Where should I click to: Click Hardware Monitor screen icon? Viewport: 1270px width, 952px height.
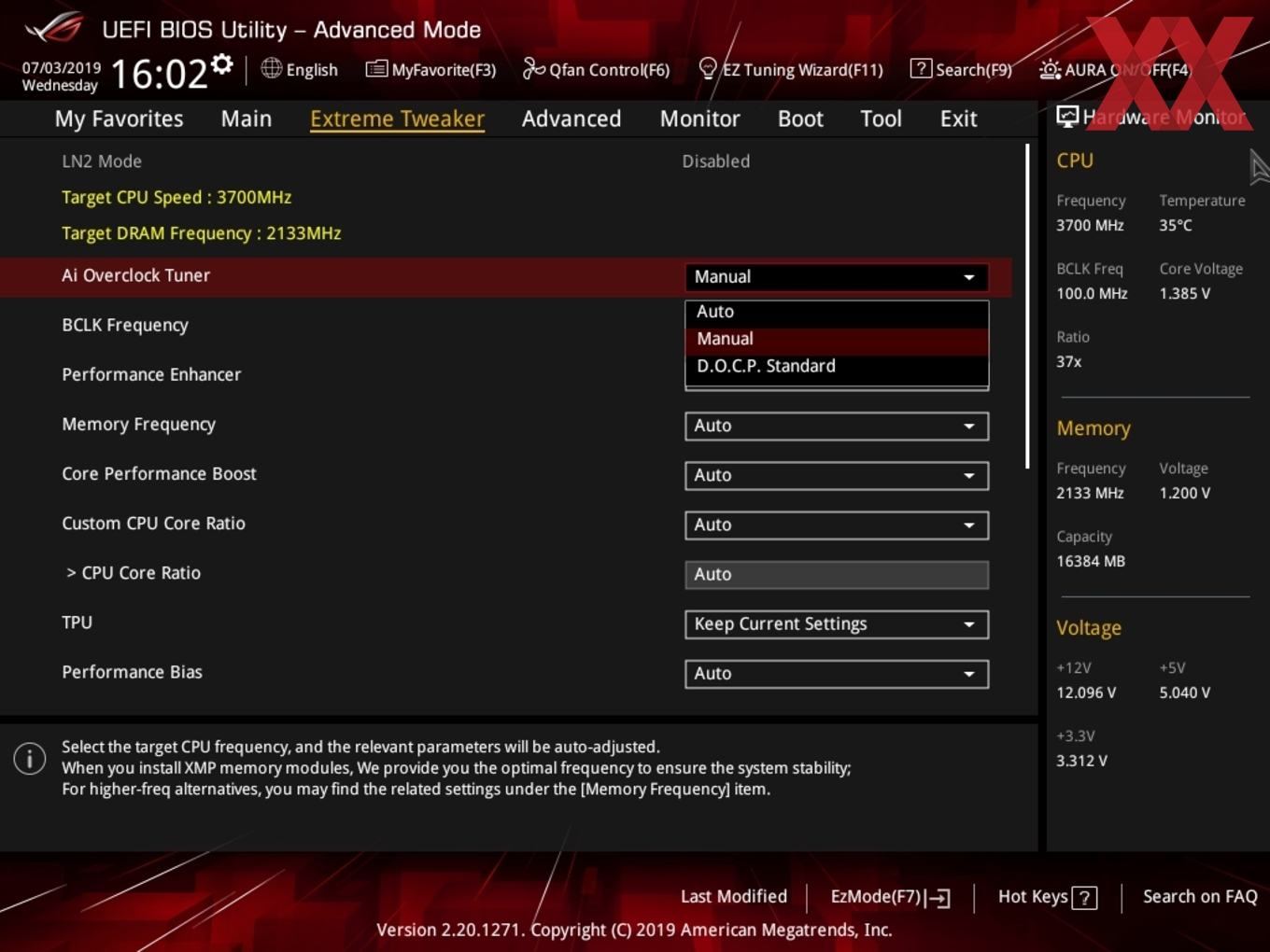1067,116
